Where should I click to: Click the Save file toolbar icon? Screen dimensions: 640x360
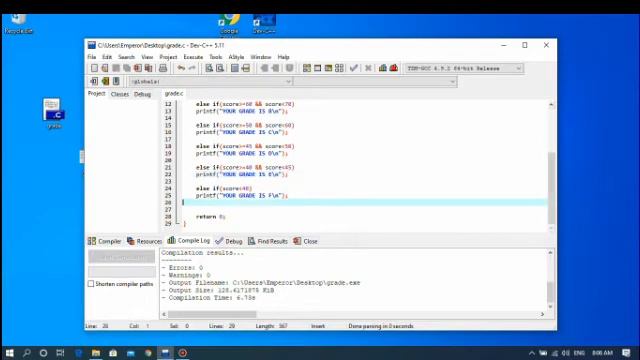116,68
